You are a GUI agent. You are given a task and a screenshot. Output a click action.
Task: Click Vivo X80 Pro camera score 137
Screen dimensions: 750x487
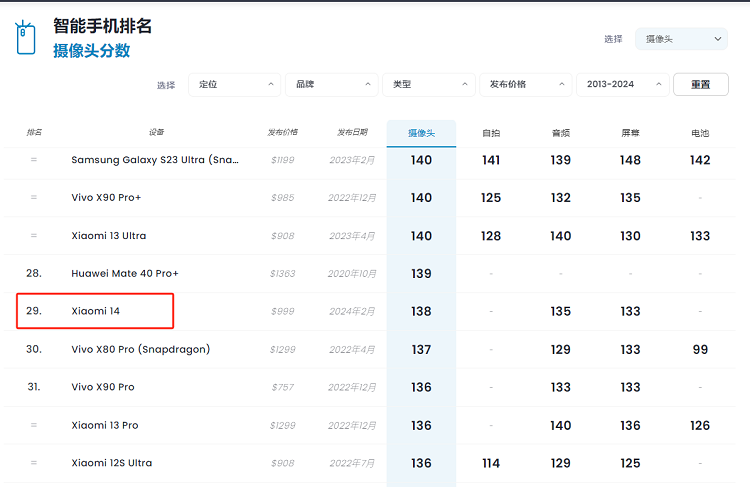(421, 350)
